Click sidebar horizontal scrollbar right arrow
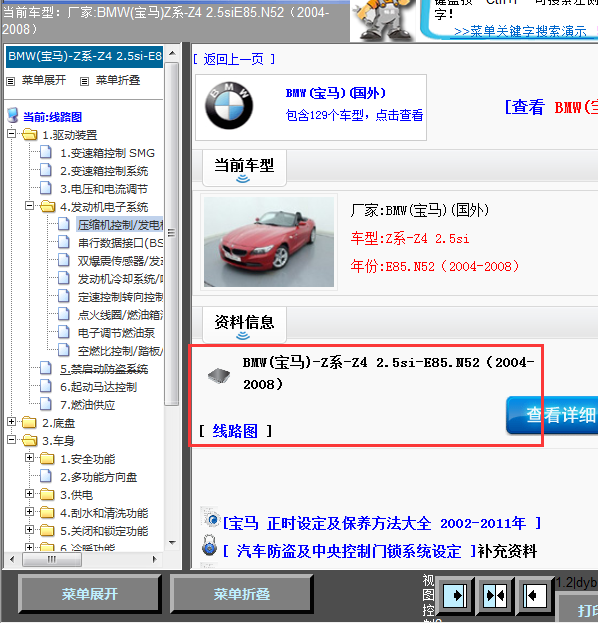The image size is (598, 624). coord(155,559)
